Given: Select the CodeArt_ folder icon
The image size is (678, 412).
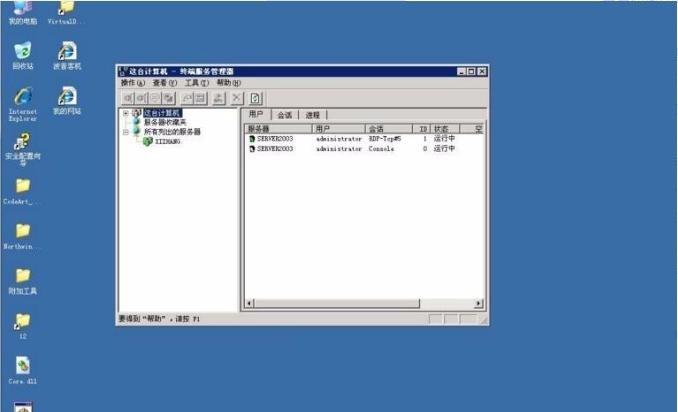Looking at the screenshot, I should (x=21, y=191).
